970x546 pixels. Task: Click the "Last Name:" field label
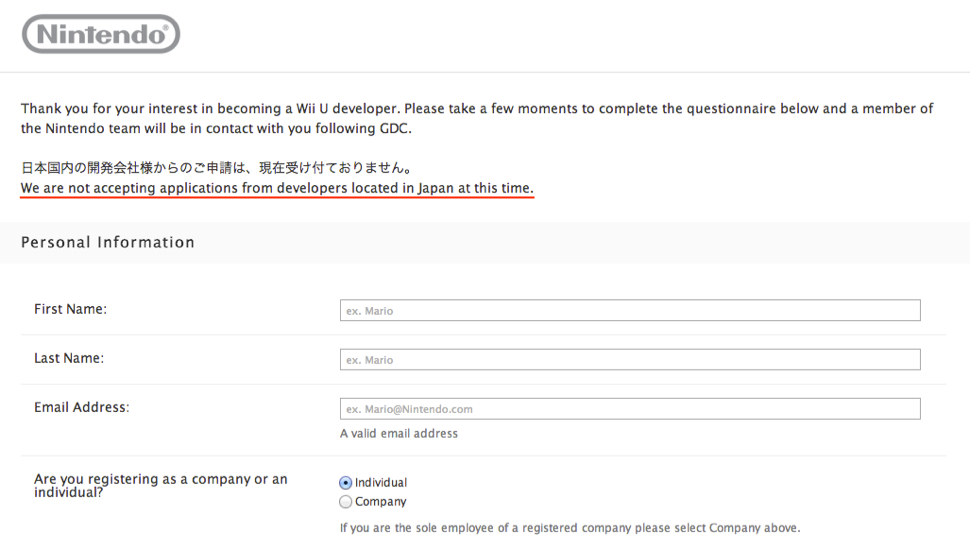69,358
